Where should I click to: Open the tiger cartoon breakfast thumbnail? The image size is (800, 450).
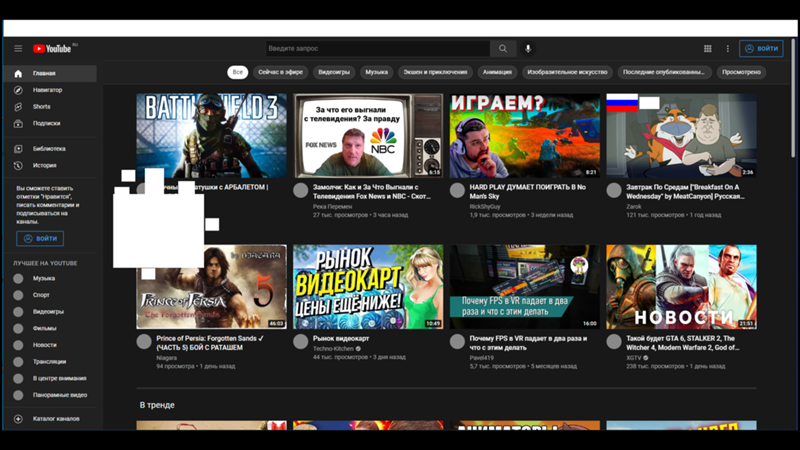(x=681, y=135)
